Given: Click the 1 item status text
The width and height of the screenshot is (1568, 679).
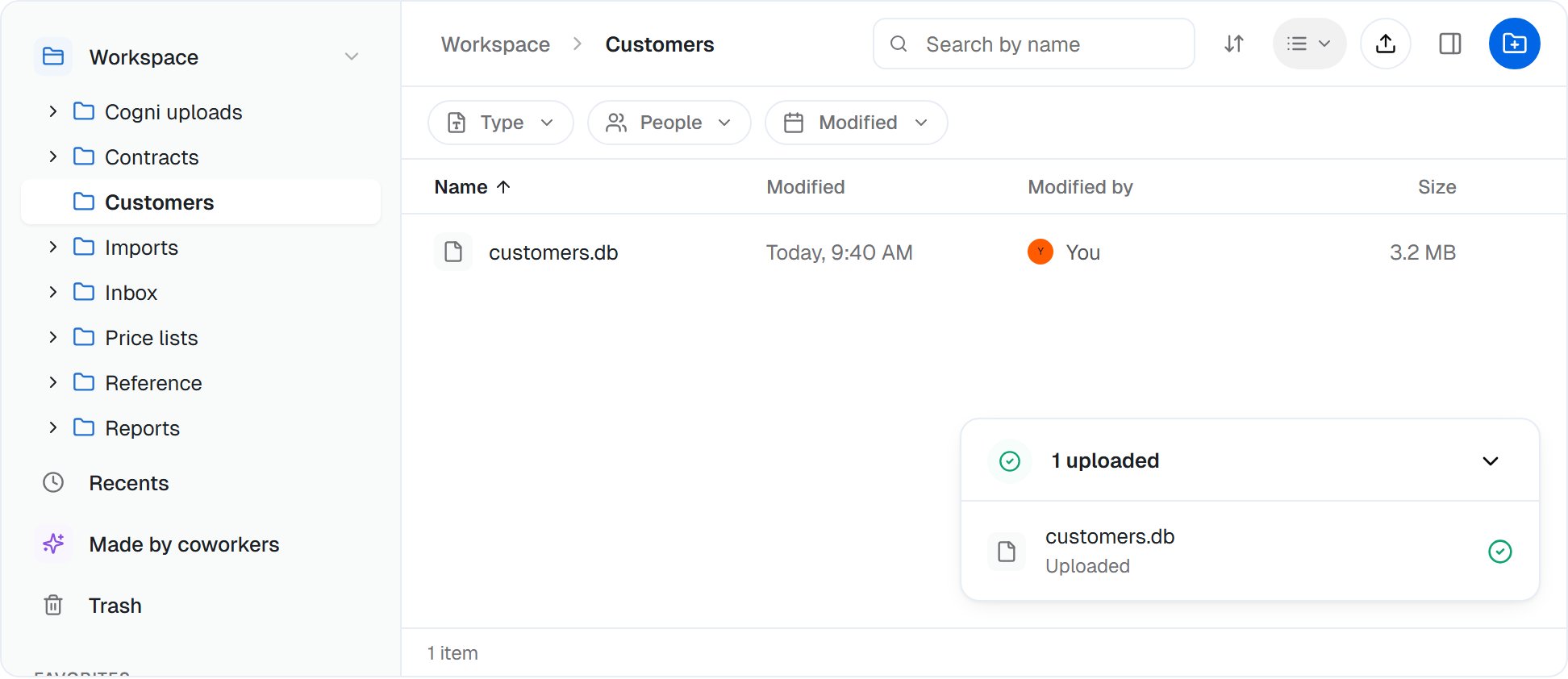Looking at the screenshot, I should click(452, 653).
